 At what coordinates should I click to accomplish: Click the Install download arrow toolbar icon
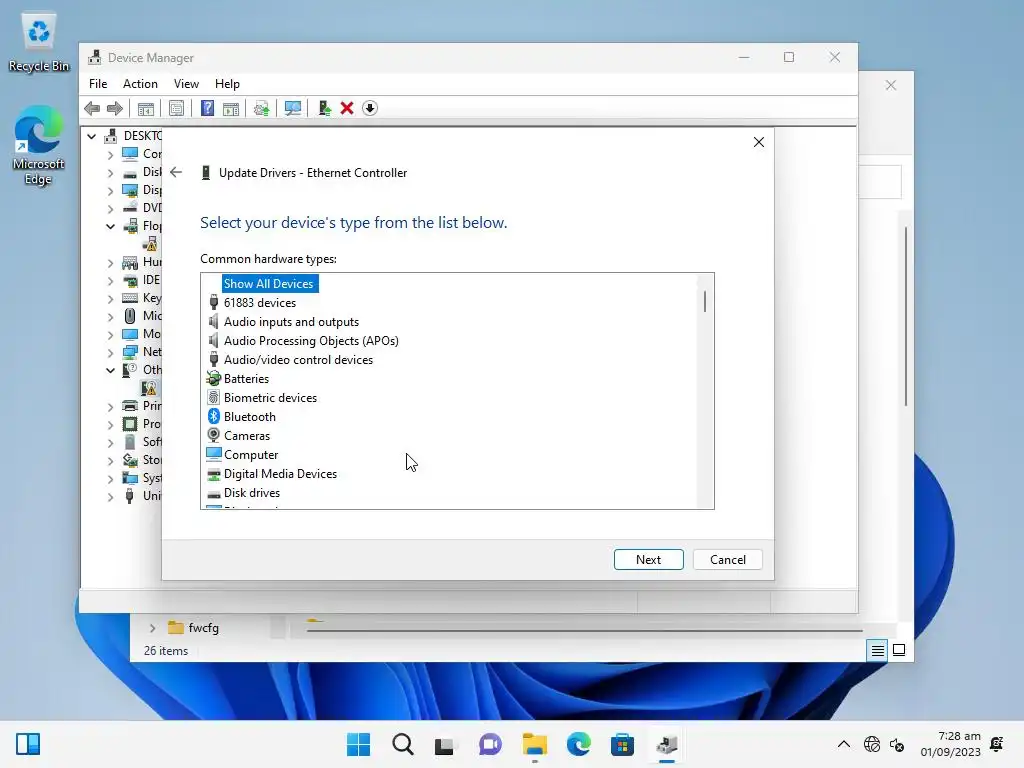click(x=370, y=108)
